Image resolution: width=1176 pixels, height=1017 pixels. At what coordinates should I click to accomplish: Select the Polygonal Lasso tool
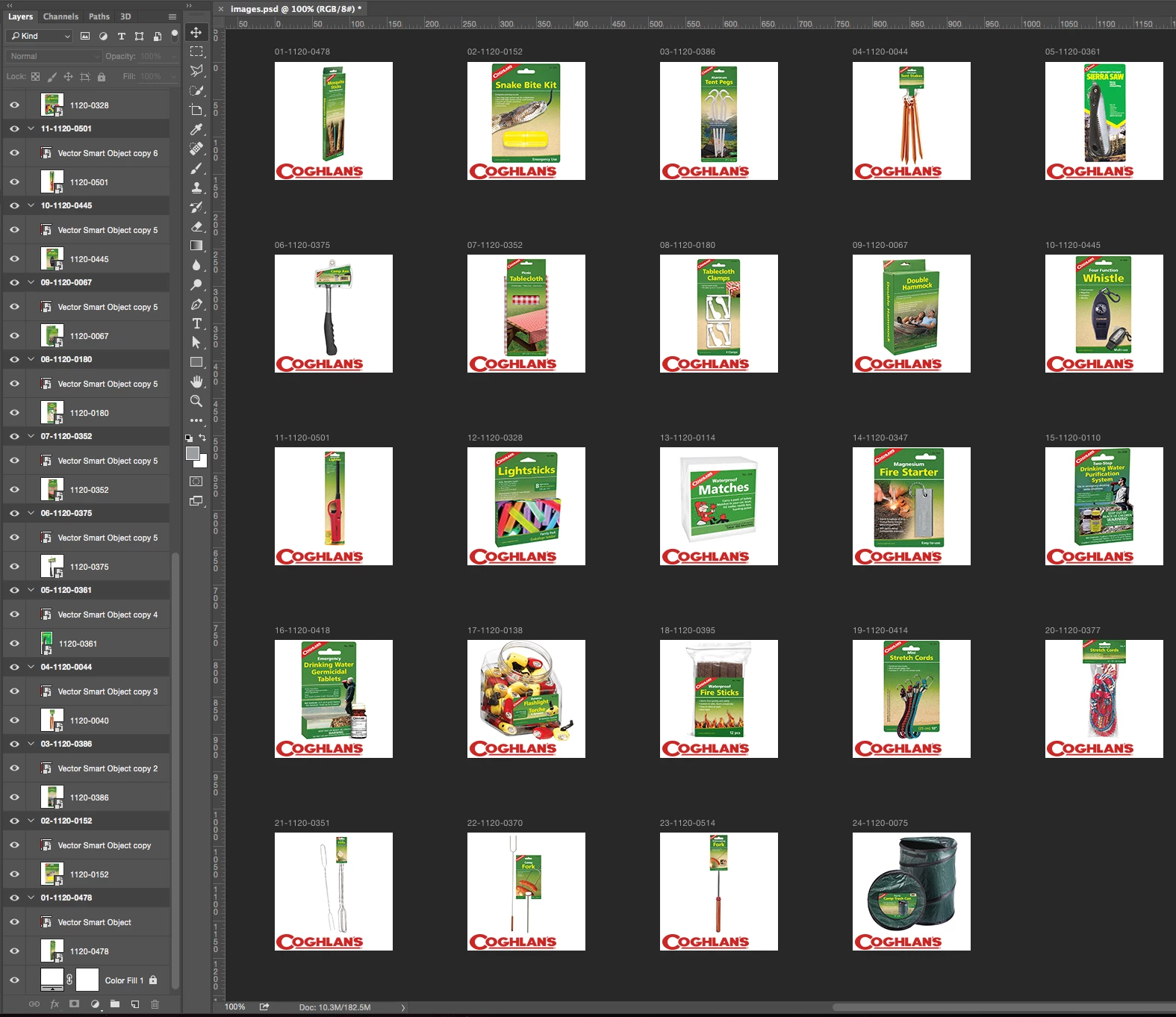pos(196,71)
